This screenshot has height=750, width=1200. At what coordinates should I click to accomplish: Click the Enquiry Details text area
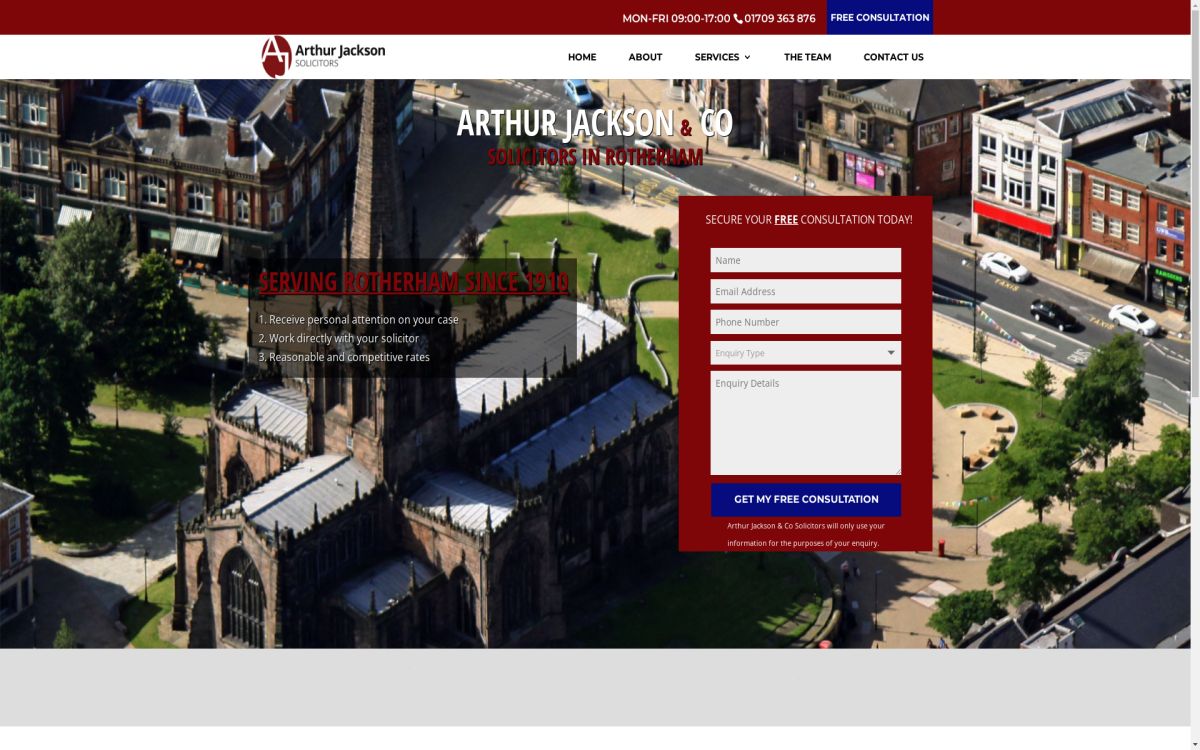[x=805, y=421]
